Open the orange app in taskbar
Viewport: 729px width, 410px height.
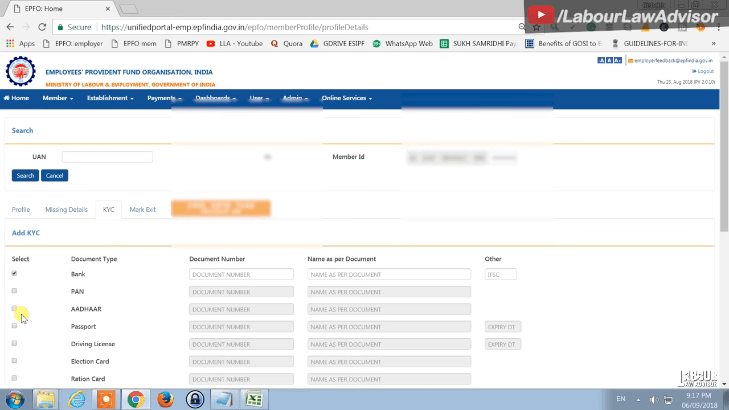click(106, 399)
